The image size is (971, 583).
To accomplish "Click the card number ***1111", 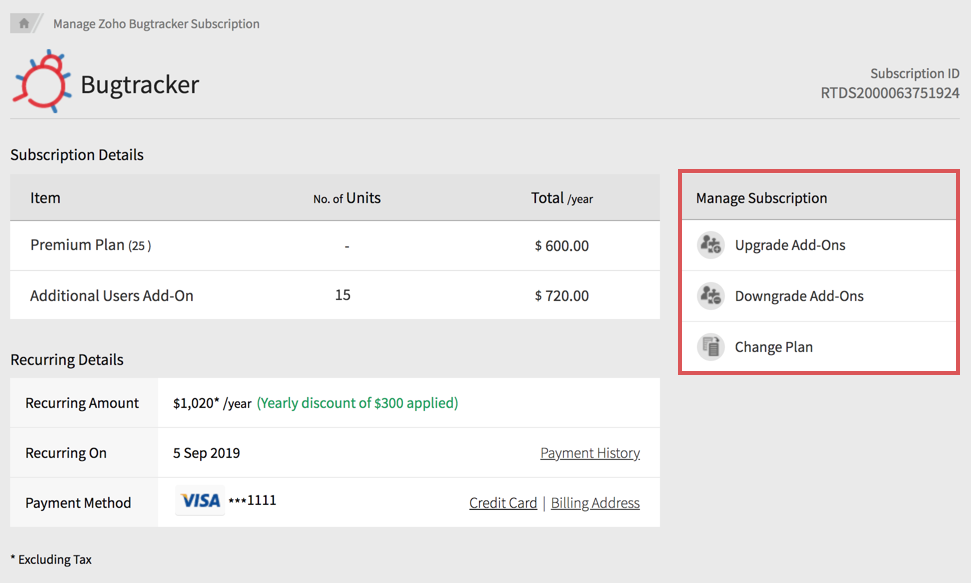I will click(x=253, y=501).
